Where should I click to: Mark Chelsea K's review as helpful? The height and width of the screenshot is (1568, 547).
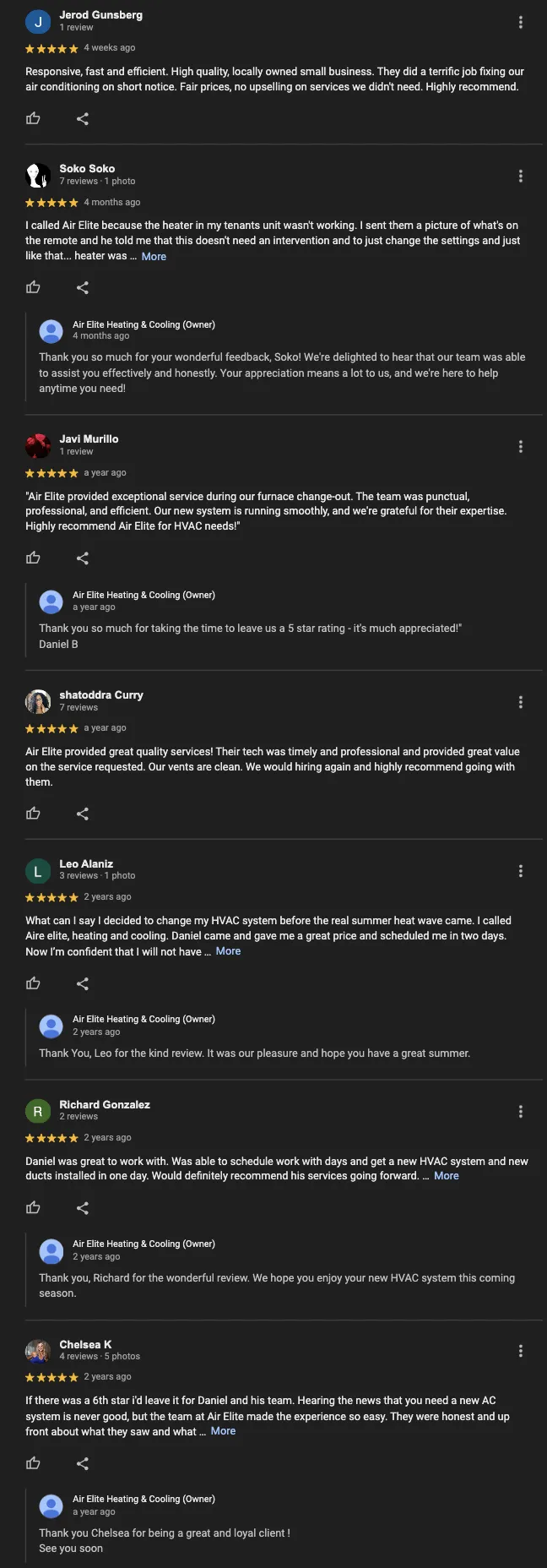(x=33, y=1463)
